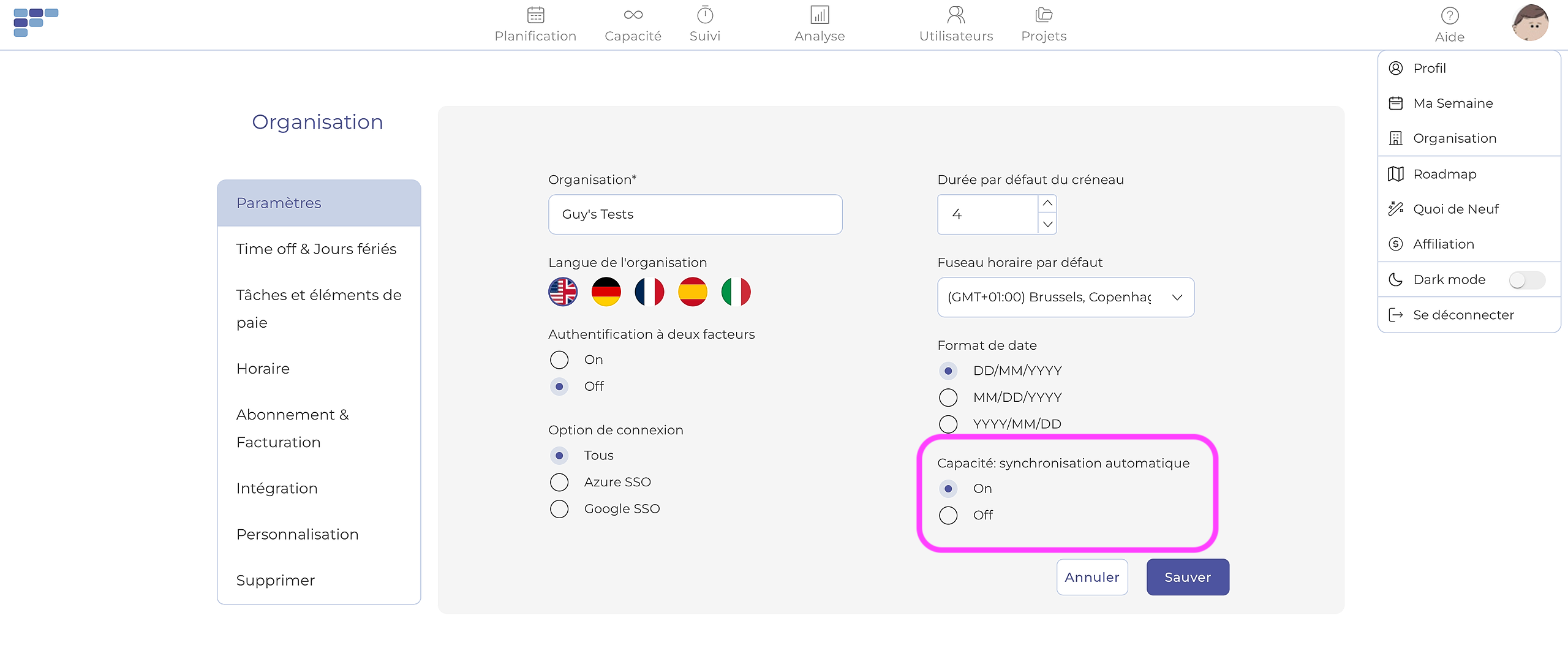The width and height of the screenshot is (1568, 648).
Task: Open the Suivi stopwatch icon
Action: (x=705, y=15)
